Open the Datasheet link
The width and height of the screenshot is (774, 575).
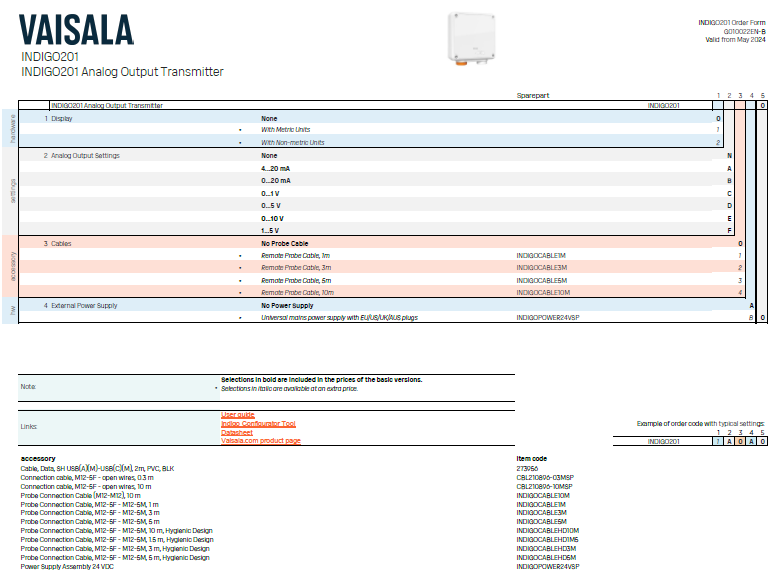coord(237,432)
